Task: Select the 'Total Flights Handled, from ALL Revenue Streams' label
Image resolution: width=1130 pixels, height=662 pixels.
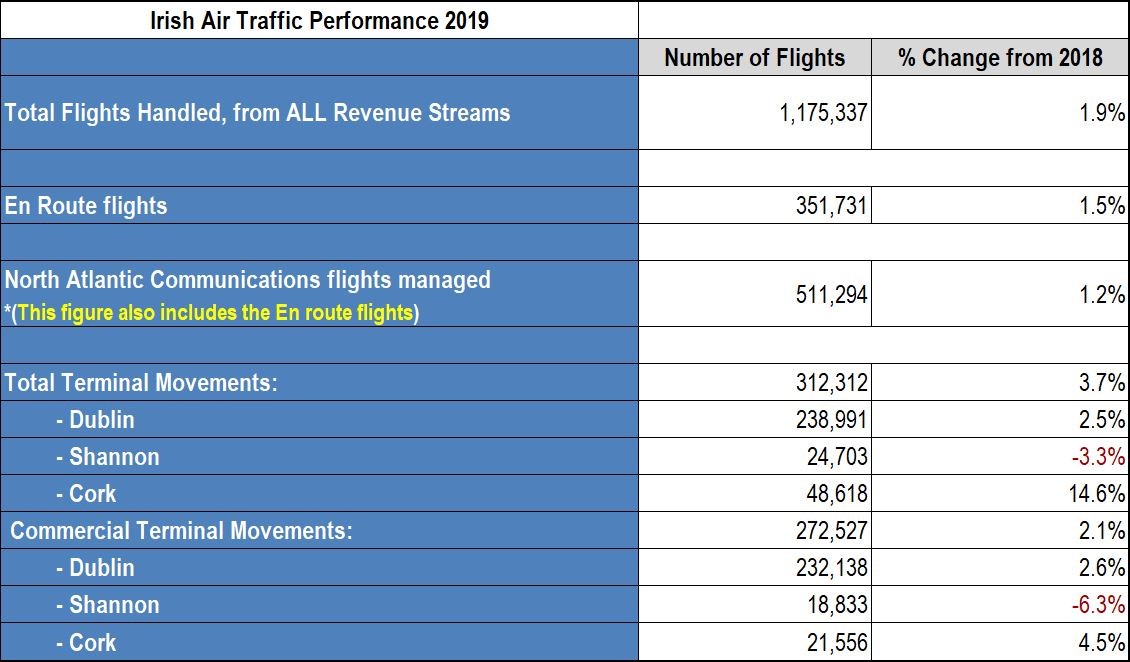Action: 257,112
